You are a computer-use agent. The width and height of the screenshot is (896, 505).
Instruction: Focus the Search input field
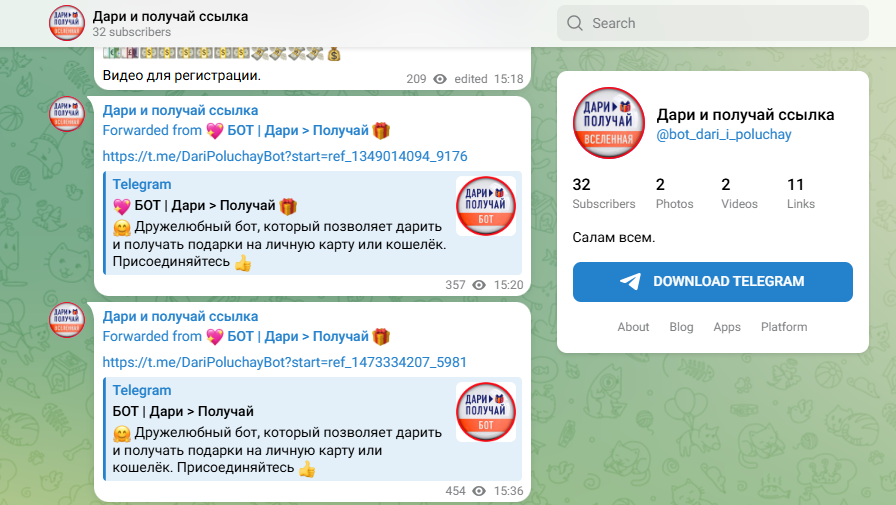[x=713, y=23]
